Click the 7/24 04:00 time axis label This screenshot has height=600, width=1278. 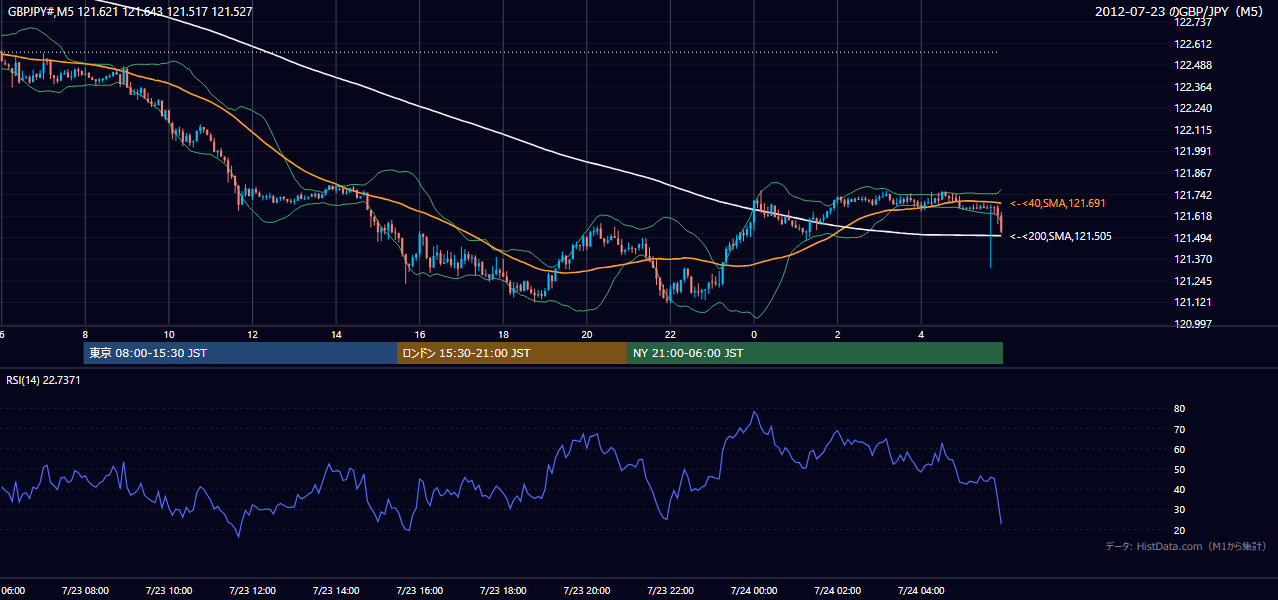coord(921,590)
